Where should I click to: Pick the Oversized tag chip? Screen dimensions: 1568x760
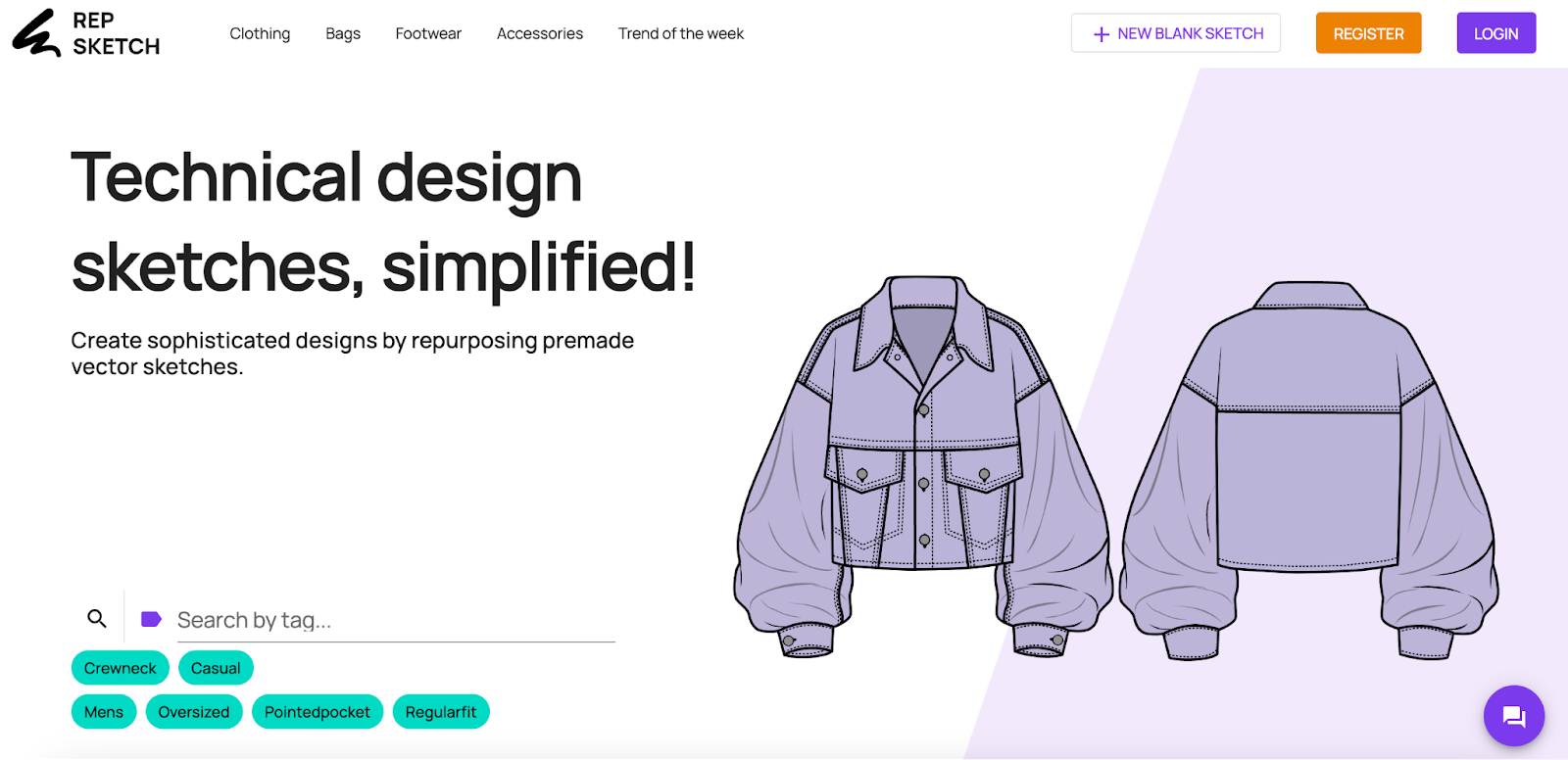[194, 712]
